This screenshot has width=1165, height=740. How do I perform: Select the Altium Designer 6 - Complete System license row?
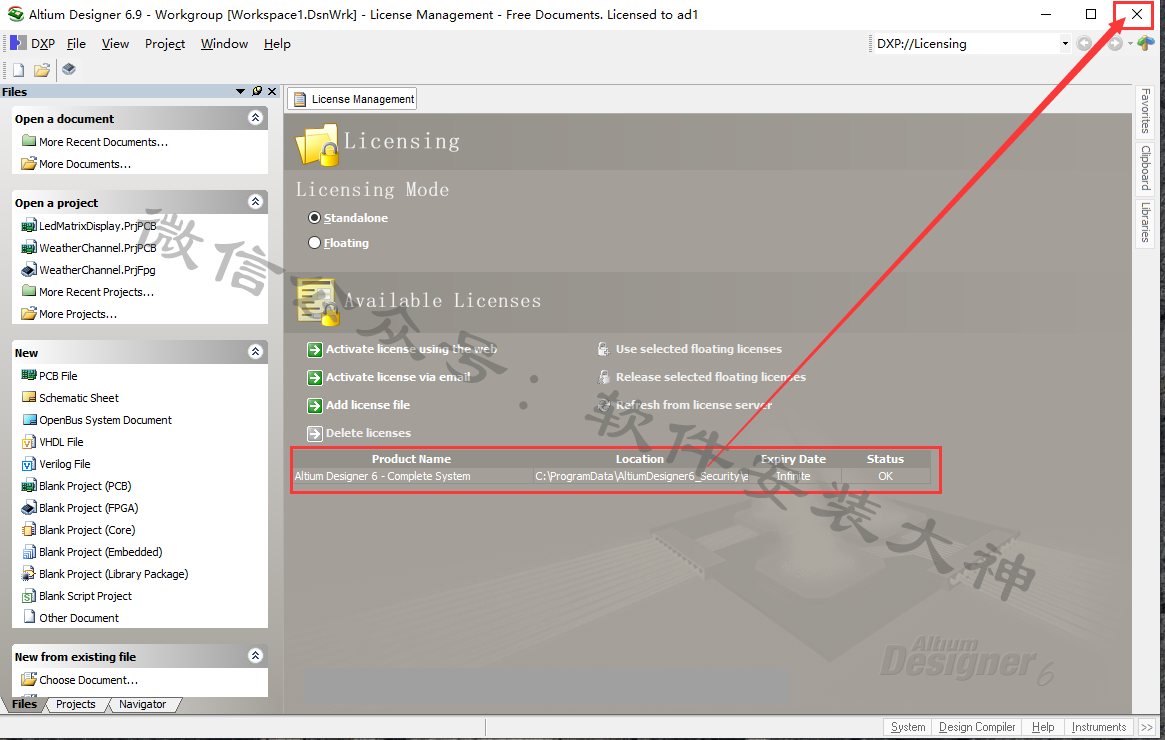point(612,476)
